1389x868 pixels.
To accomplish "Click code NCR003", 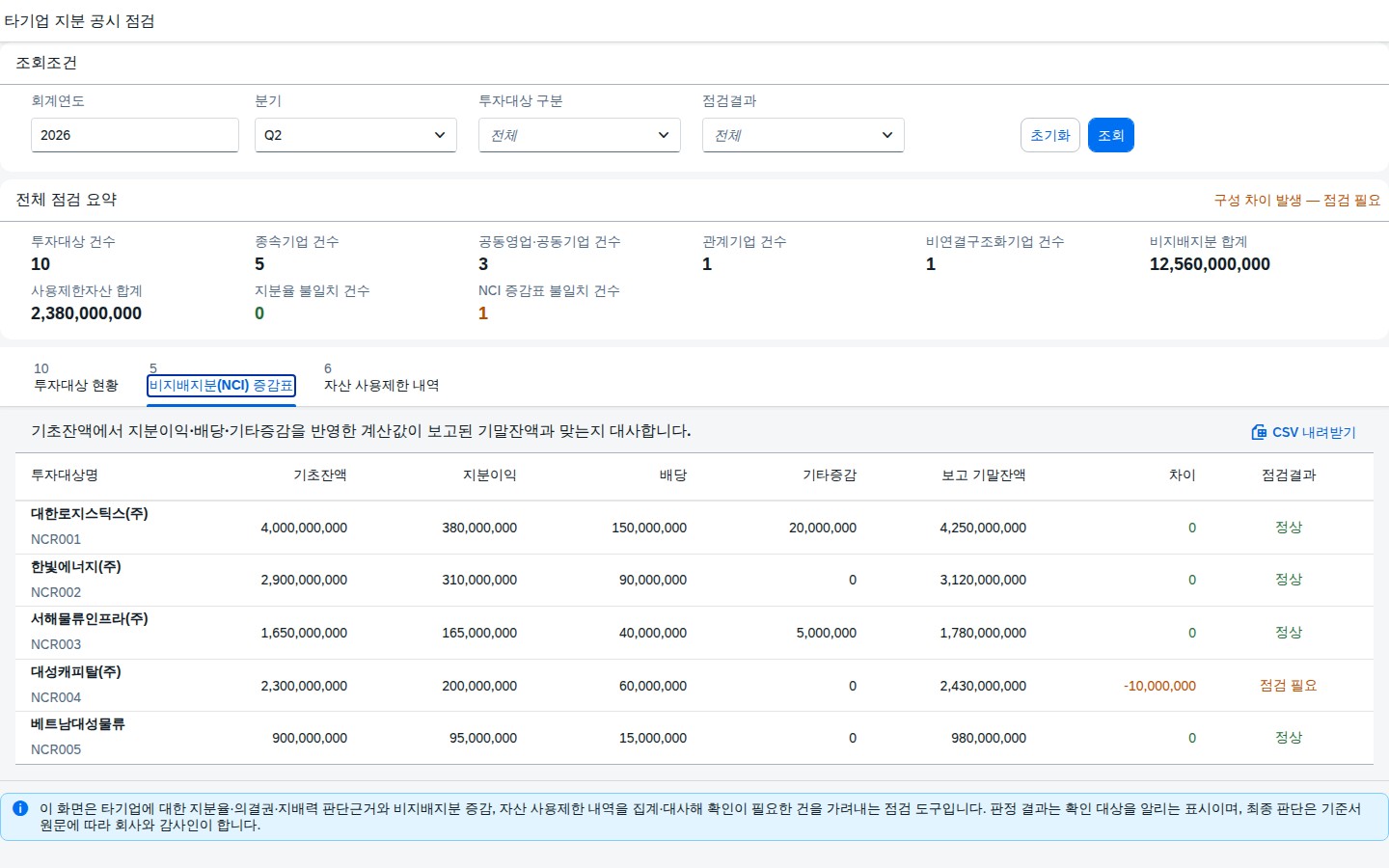I will coord(56,644).
